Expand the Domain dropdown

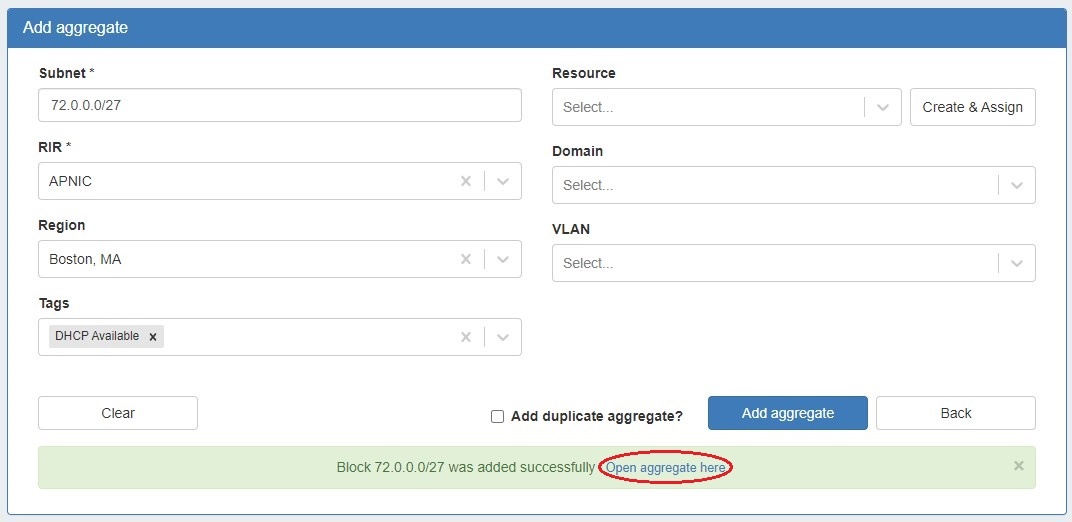pyautogui.click(x=1016, y=185)
